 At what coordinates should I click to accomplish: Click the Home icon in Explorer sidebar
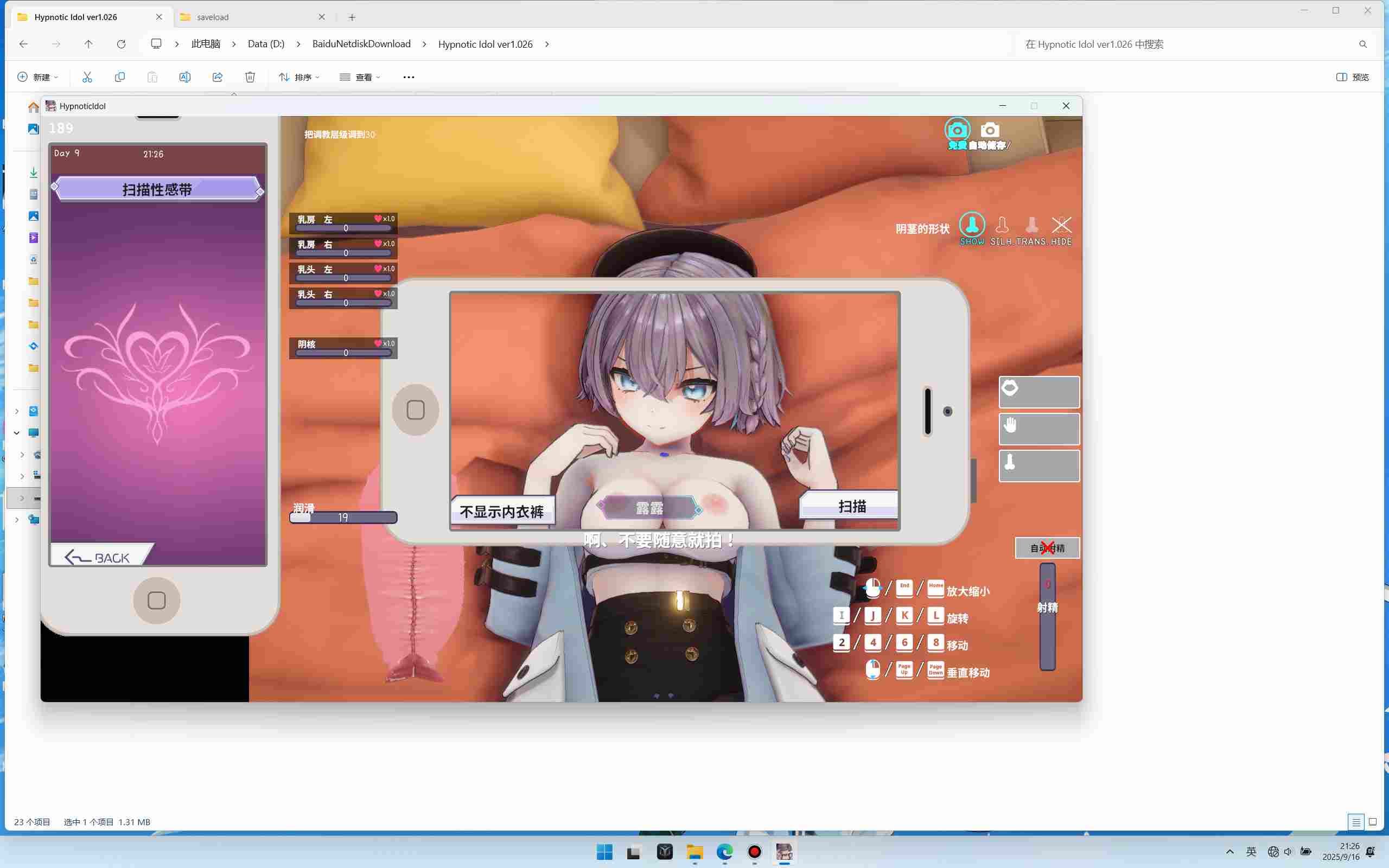coord(33,107)
